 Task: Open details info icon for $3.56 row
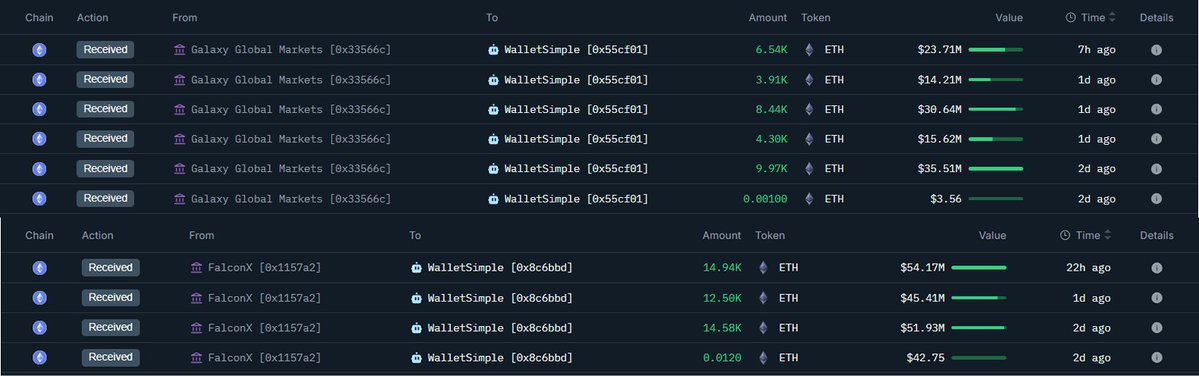pos(1156,199)
